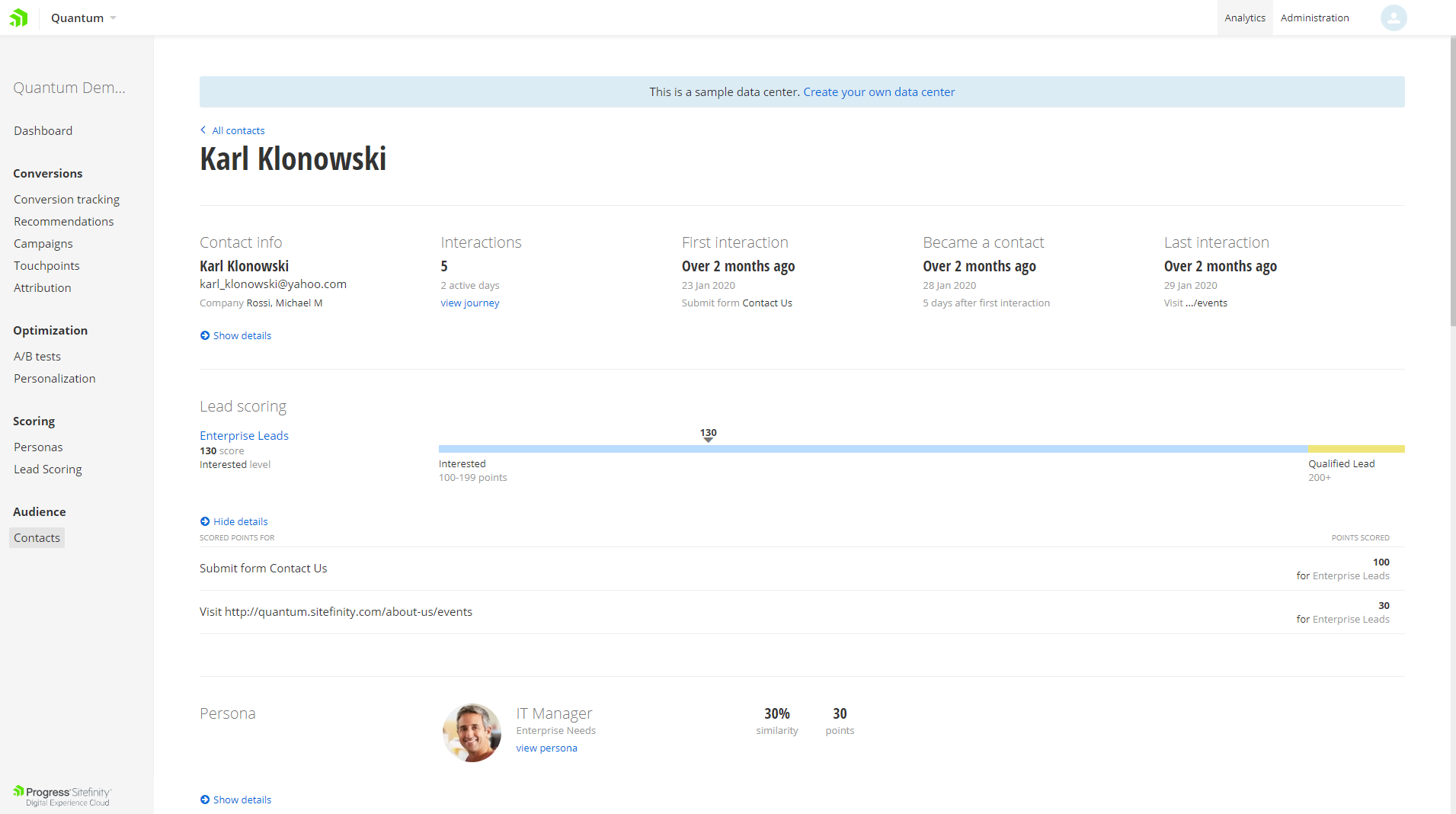Select Contacts in the sidebar
1456x814 pixels.
tap(37, 538)
